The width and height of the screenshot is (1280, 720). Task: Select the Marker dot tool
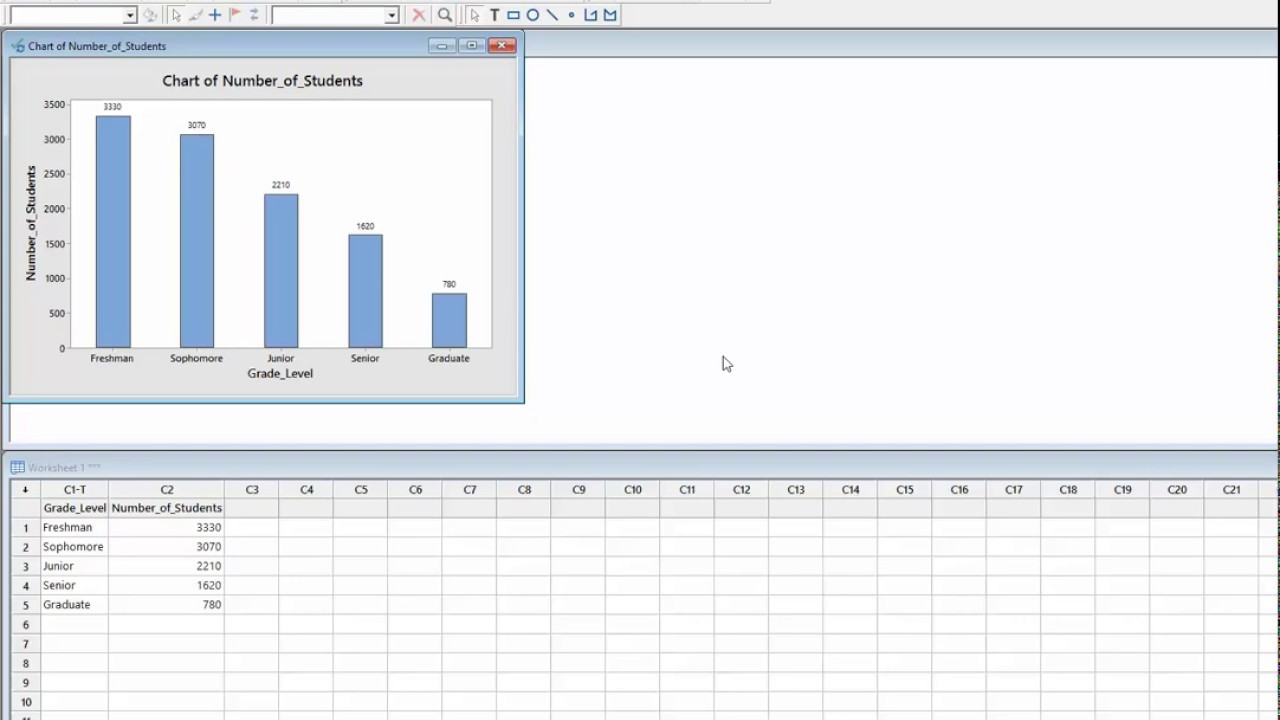(571, 15)
